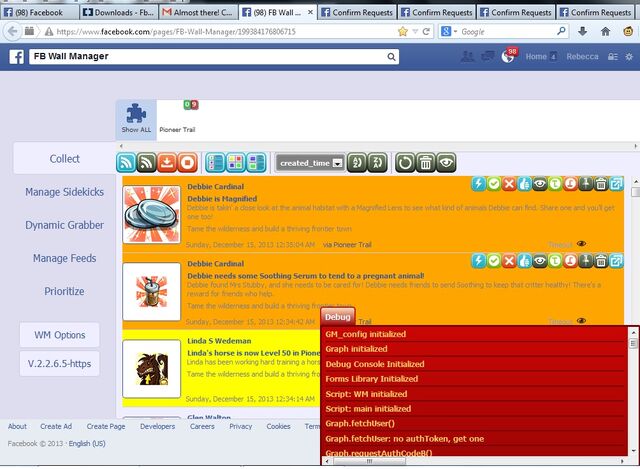Sort posts descending with Z-A icon
Image resolution: width=640 pixels, height=469 pixels.
(377, 163)
